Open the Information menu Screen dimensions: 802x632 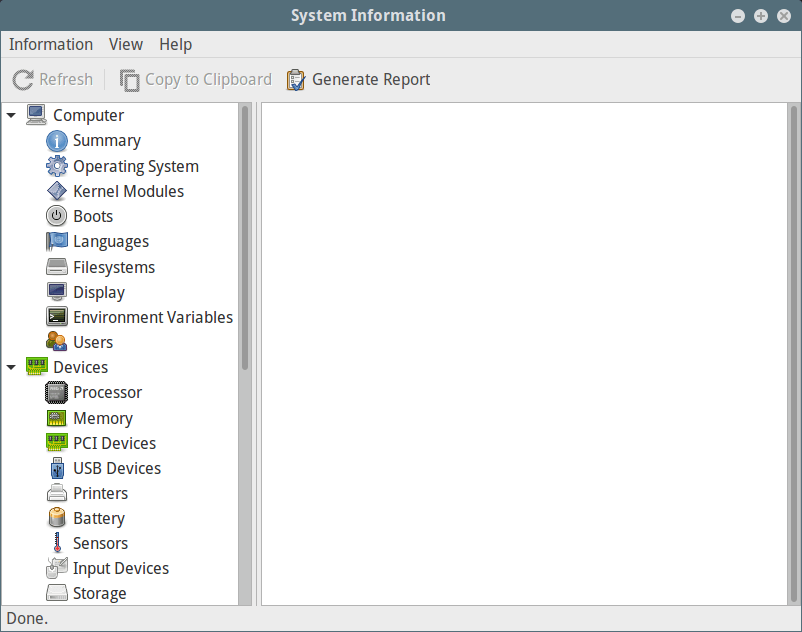click(x=51, y=44)
